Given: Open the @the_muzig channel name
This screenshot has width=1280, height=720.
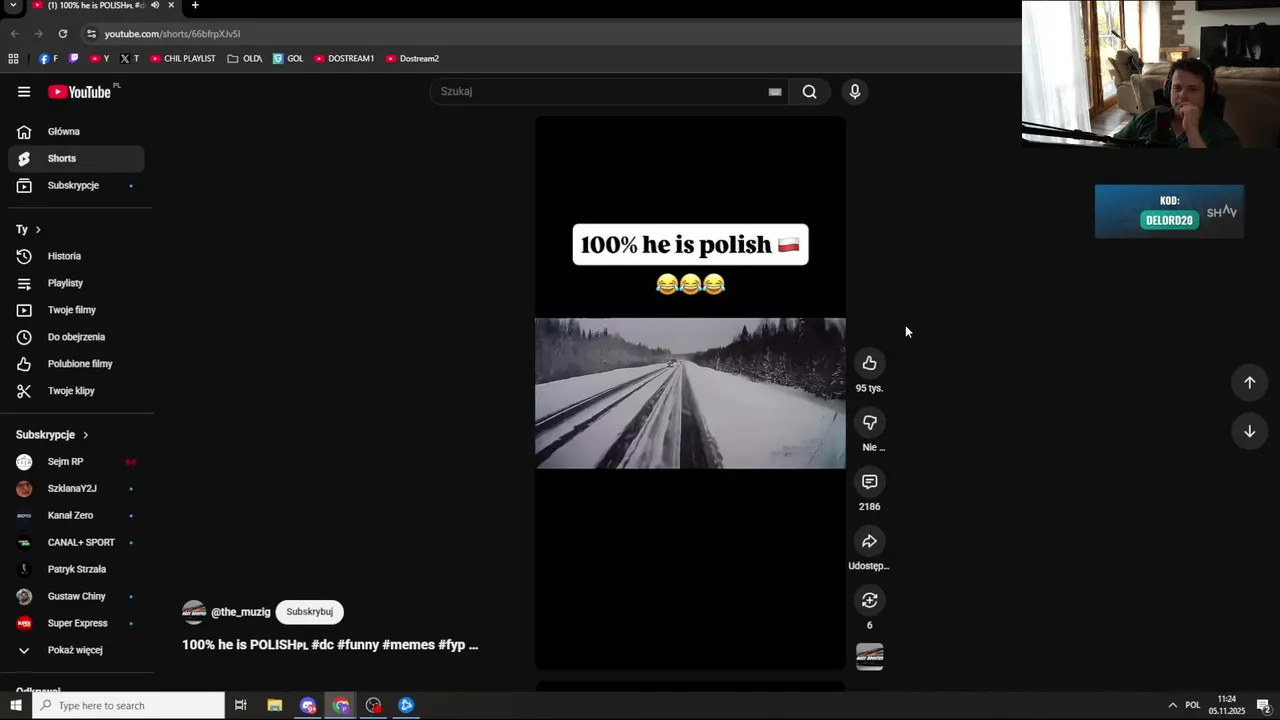Looking at the screenshot, I should point(241,612).
